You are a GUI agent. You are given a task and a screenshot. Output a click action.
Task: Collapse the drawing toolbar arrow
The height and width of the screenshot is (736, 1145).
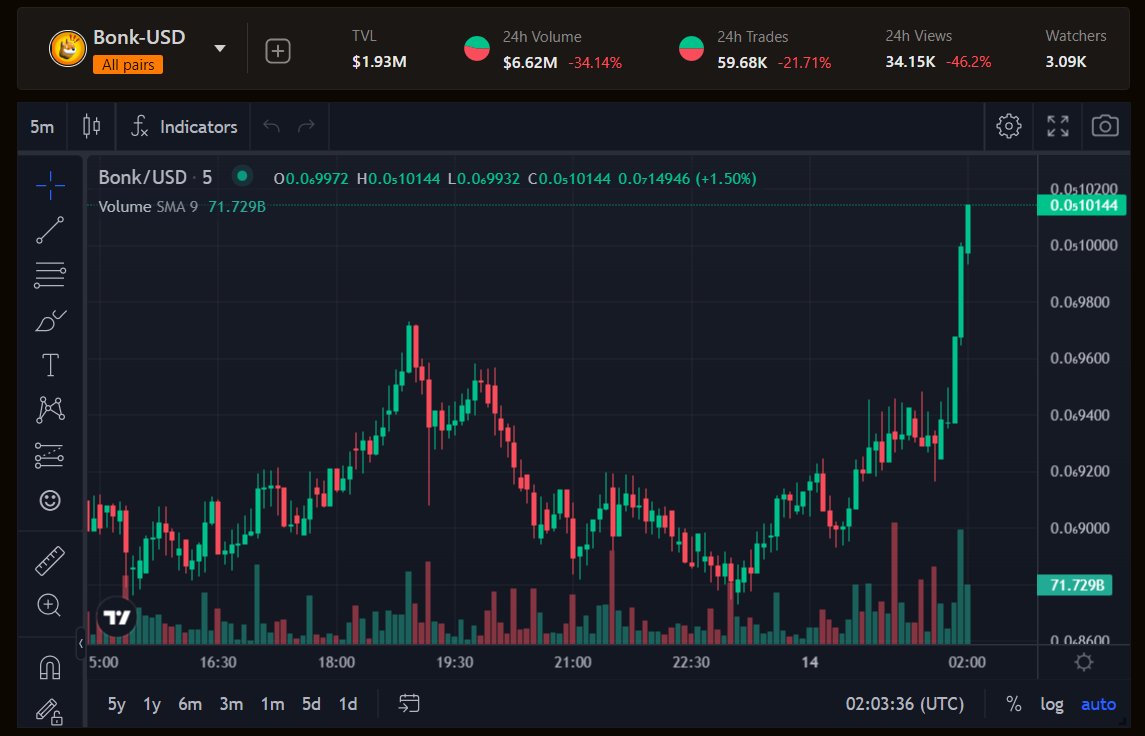pos(80,643)
